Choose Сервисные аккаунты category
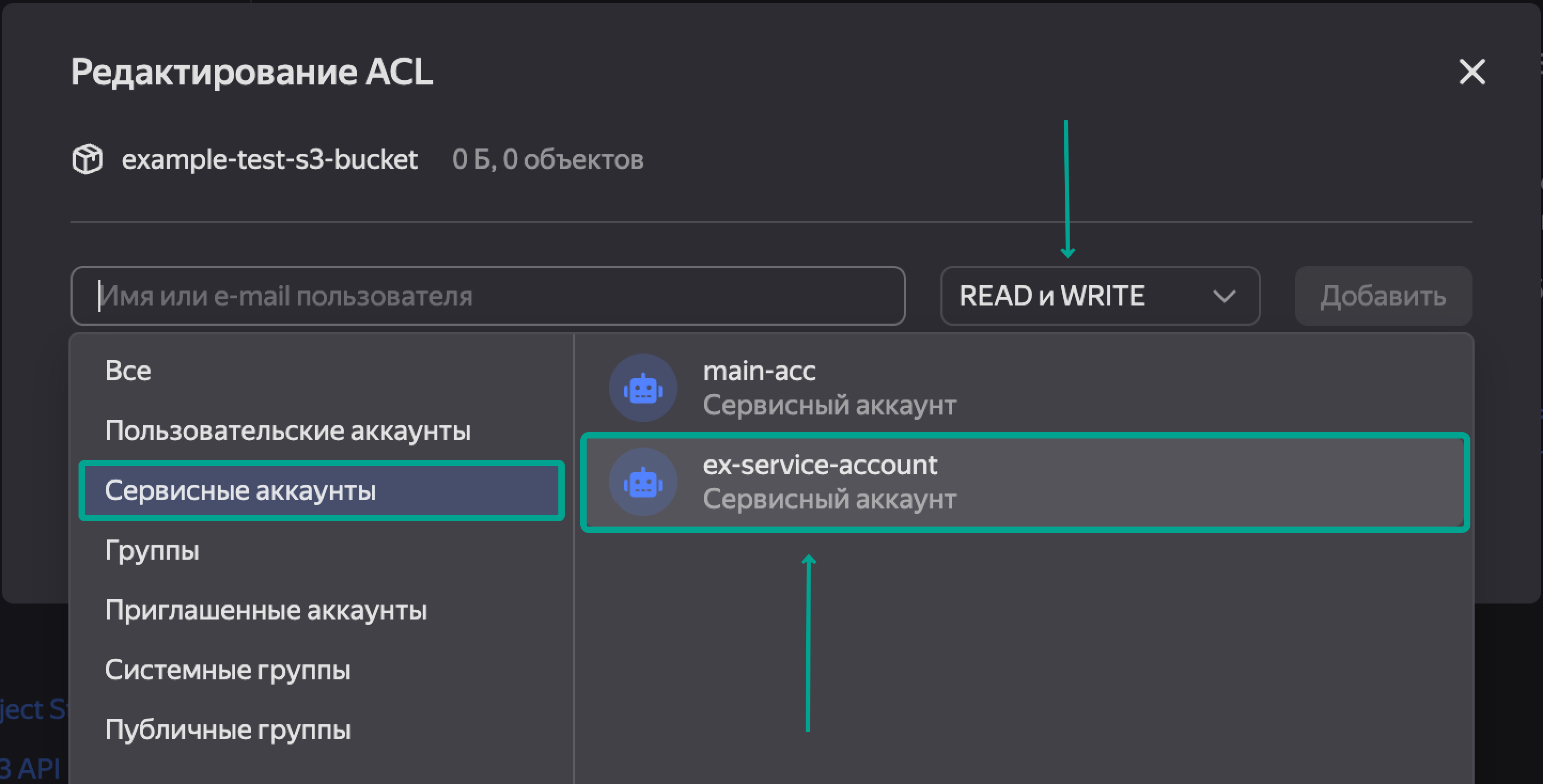1543x784 pixels. pyautogui.click(x=240, y=490)
